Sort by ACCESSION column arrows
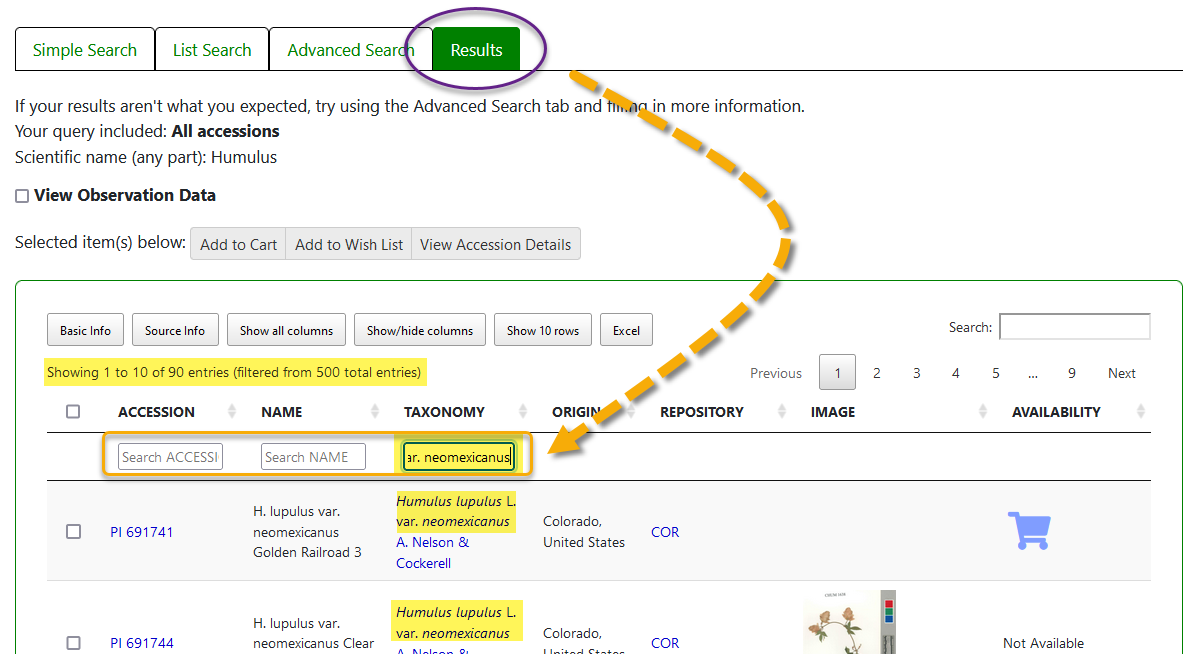1191x654 pixels. coord(232,412)
